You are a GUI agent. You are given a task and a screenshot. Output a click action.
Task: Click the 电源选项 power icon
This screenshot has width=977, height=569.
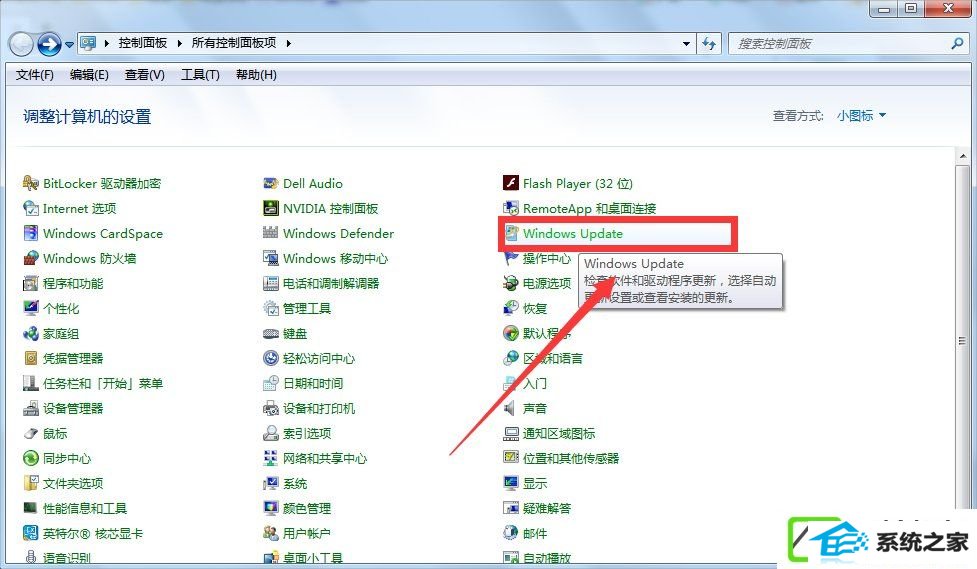(511, 284)
